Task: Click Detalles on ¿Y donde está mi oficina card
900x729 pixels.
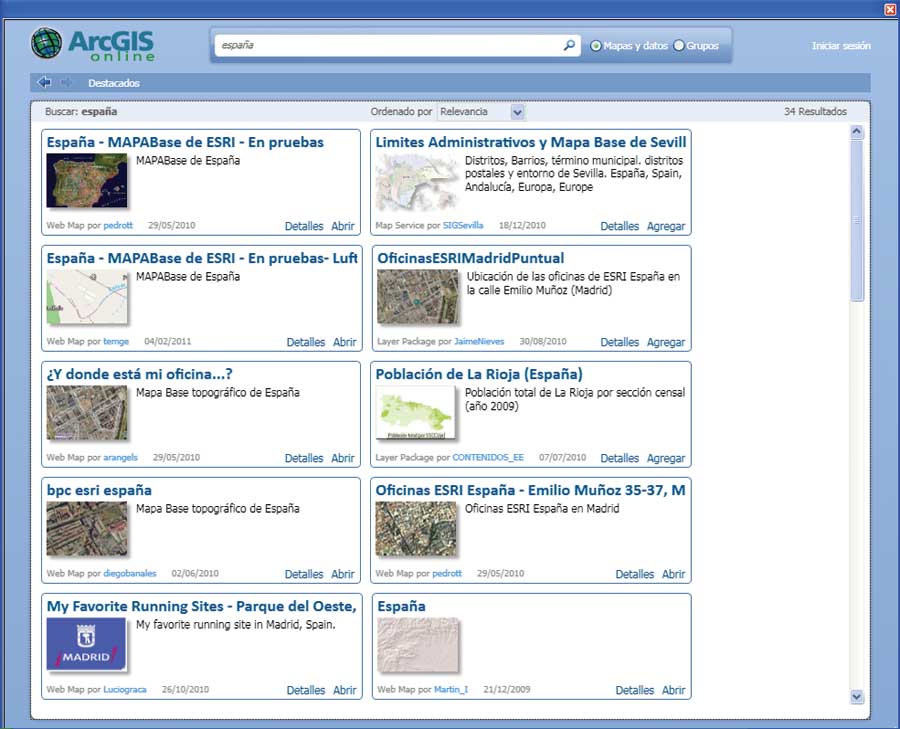Action: coord(304,458)
